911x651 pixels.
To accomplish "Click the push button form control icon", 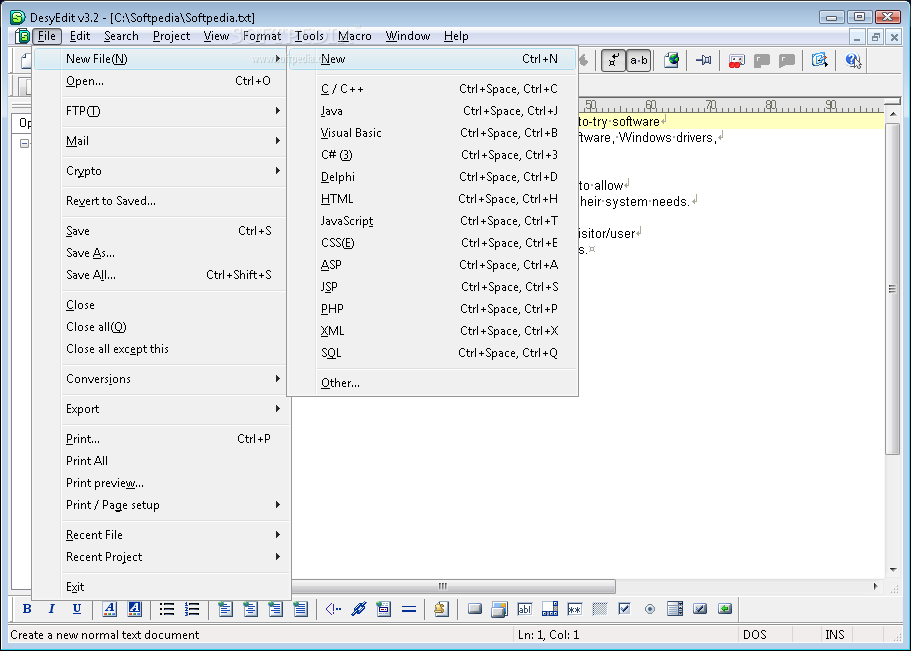I will coord(475,609).
